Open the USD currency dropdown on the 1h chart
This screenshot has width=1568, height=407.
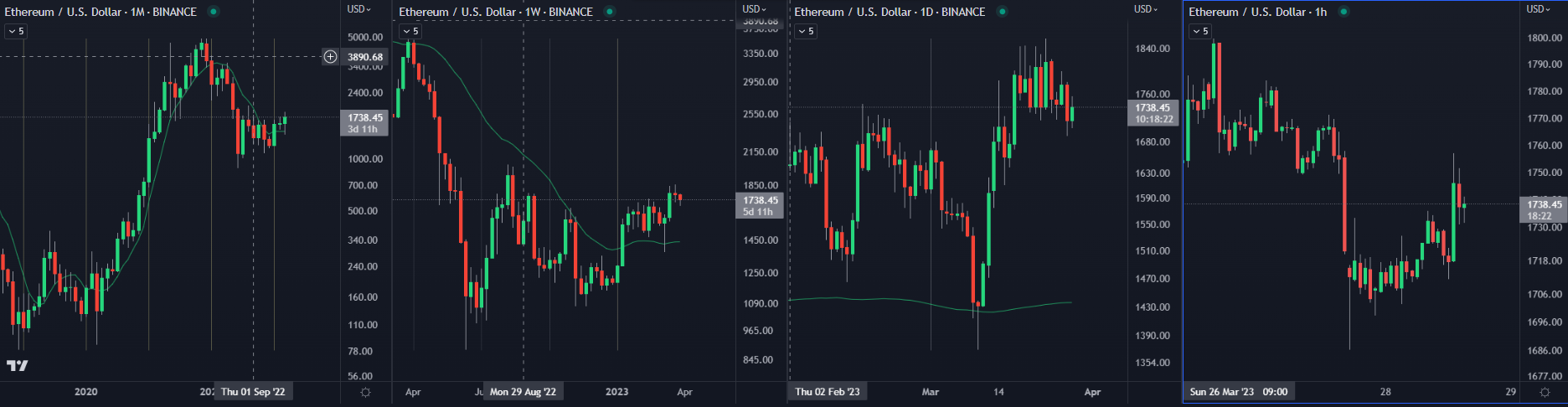[x=1539, y=9]
